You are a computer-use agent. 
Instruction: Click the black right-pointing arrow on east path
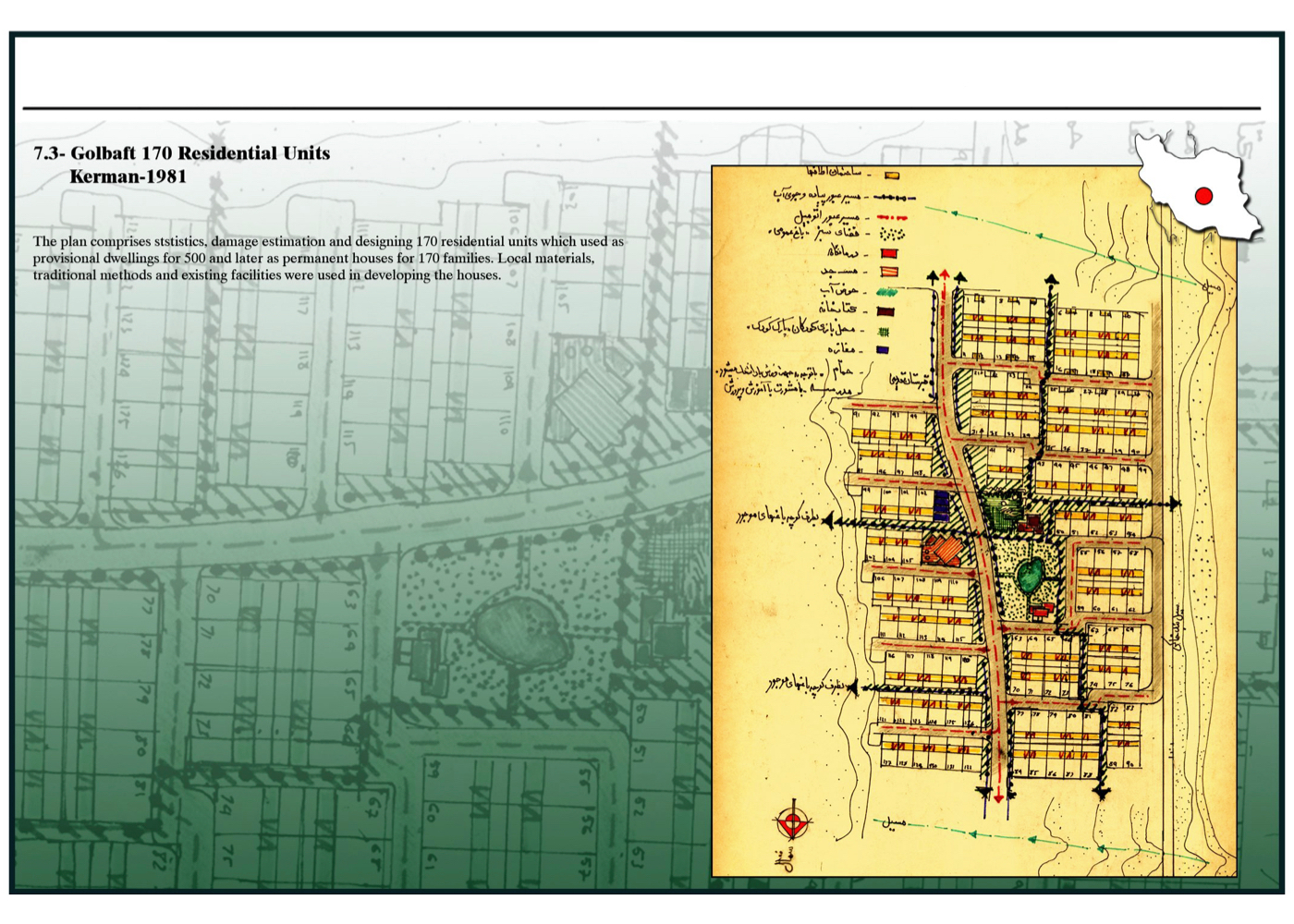pos(1173,504)
